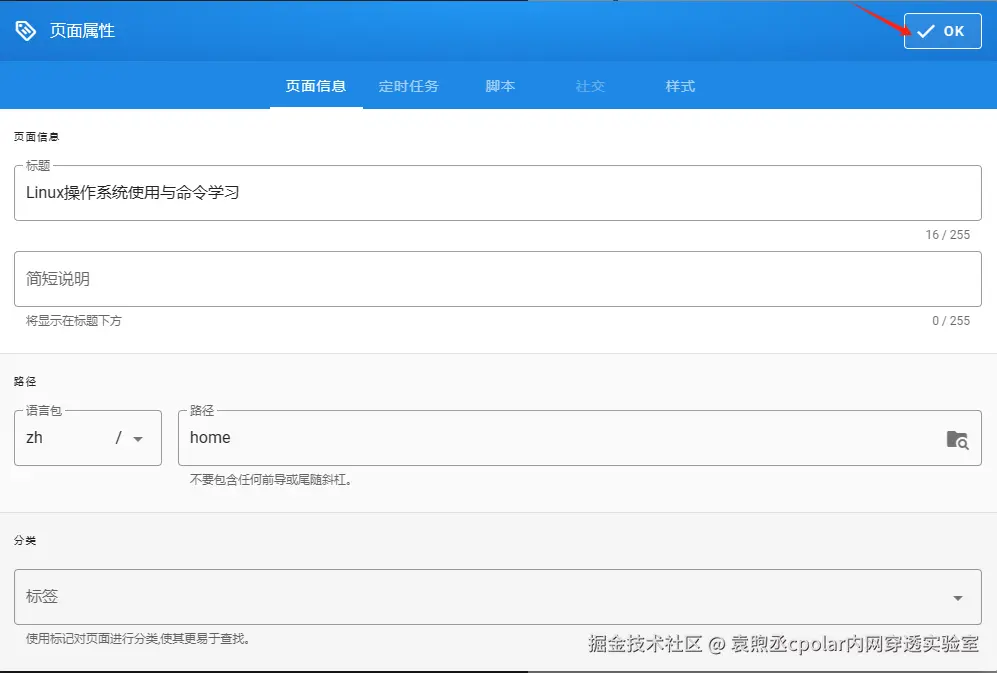Go to the 样式 tab
The width and height of the screenshot is (997, 673).
pyautogui.click(x=680, y=86)
